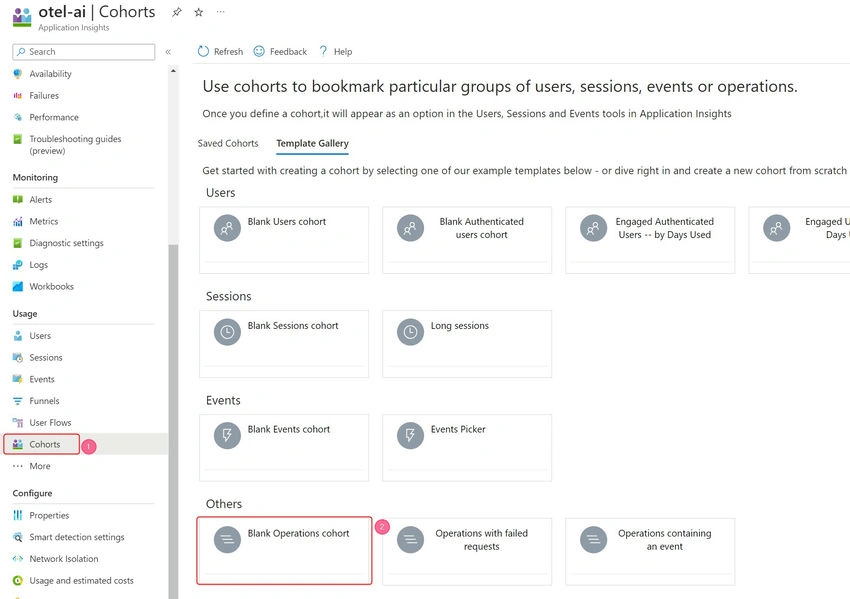Viewport: 850px width, 599px height.
Task: Select the Template Gallery tab
Action: point(312,143)
